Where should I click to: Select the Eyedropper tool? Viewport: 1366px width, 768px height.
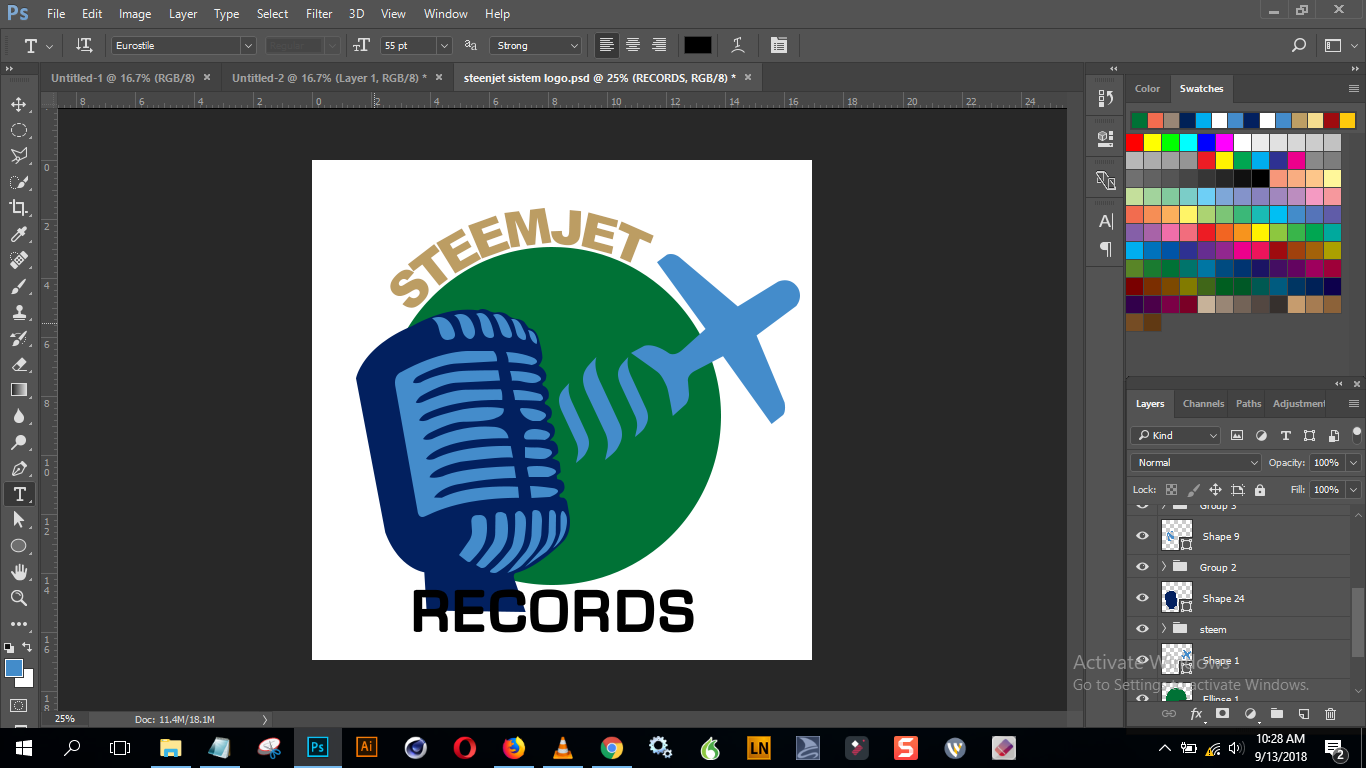(x=18, y=234)
